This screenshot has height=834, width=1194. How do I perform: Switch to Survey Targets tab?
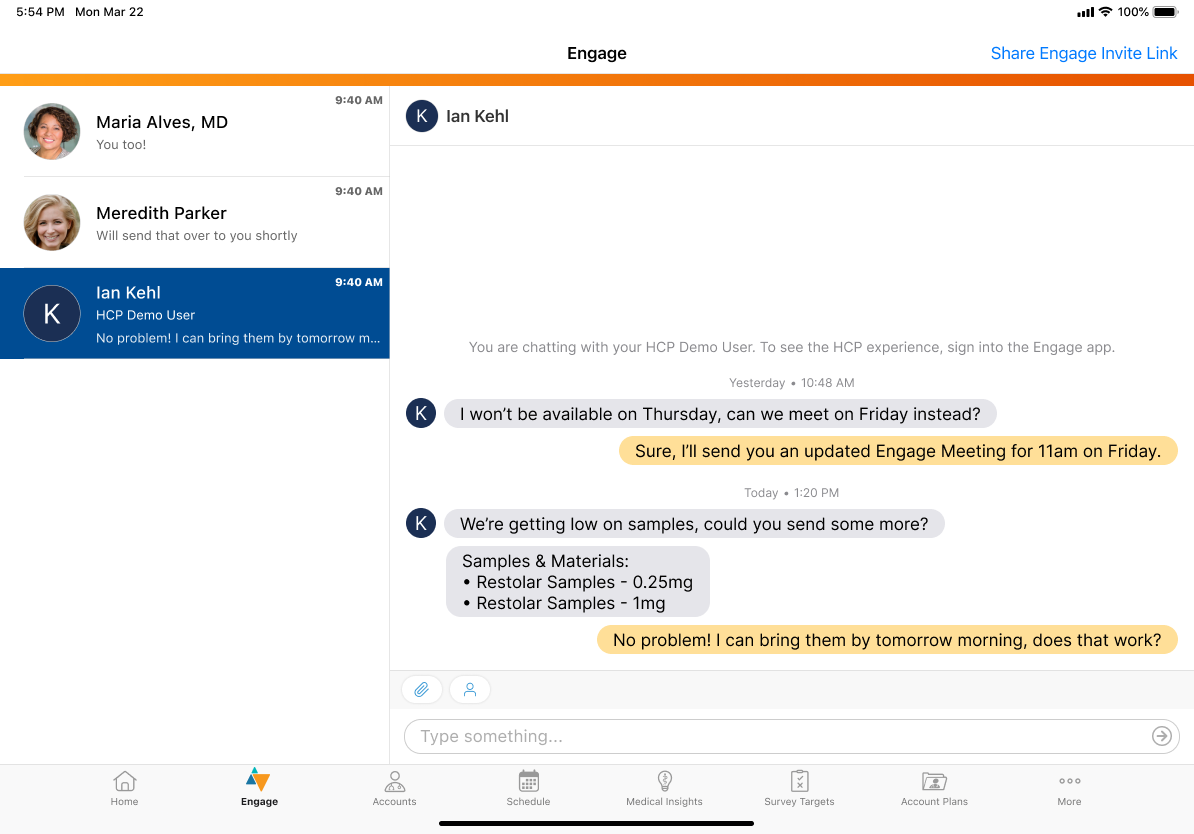(799, 788)
